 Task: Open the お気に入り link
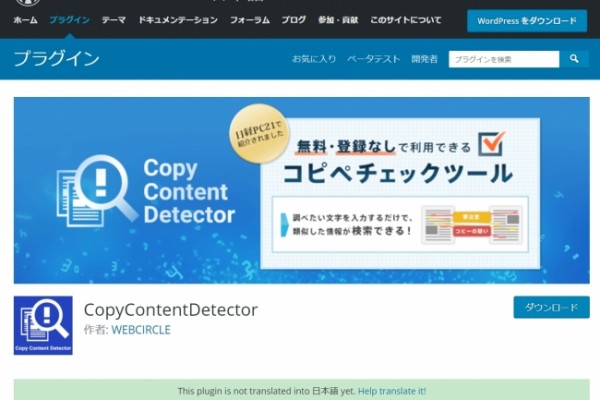[x=314, y=59]
